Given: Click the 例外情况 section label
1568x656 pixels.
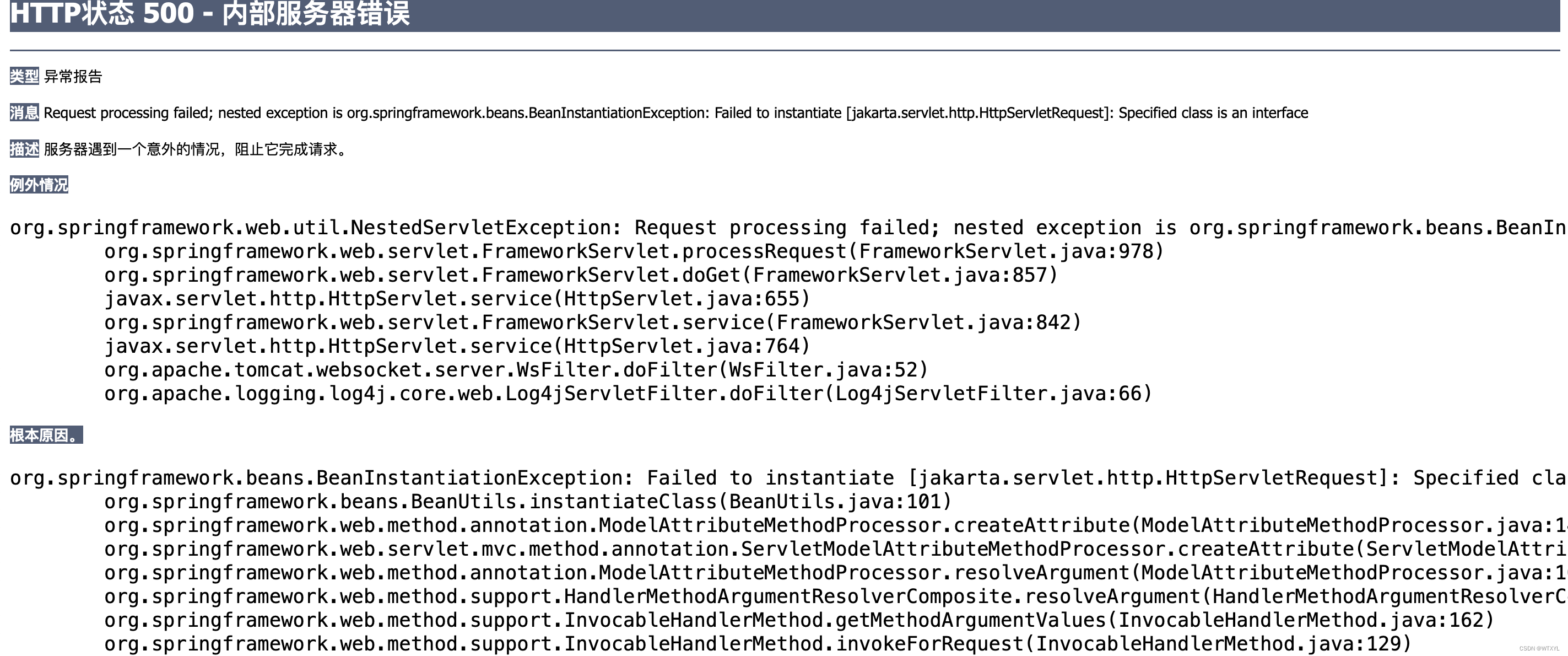Looking at the screenshot, I should tap(39, 185).
